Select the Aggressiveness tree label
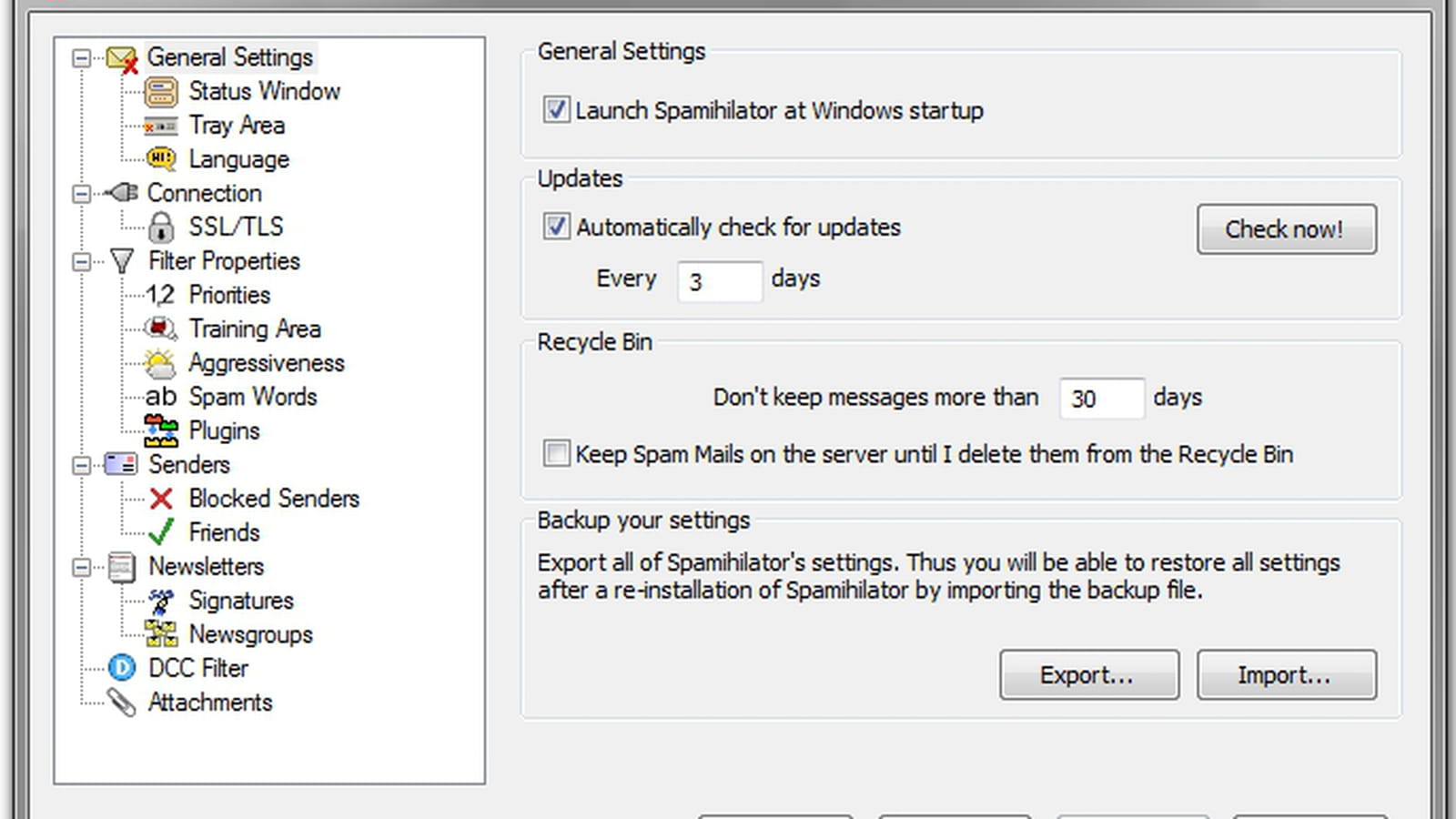 tap(267, 363)
